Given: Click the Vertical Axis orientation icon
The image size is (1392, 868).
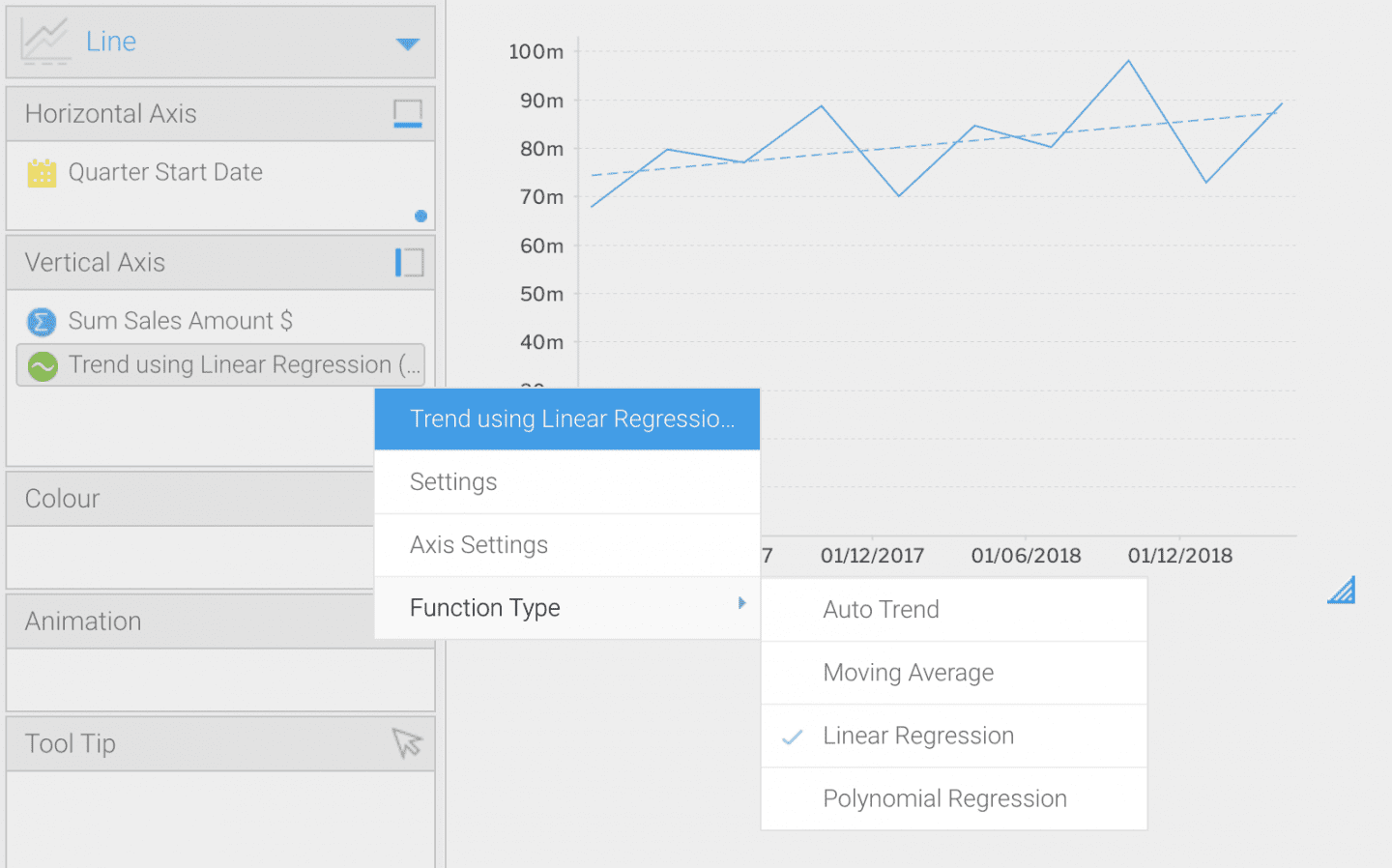Looking at the screenshot, I should pyautogui.click(x=408, y=262).
